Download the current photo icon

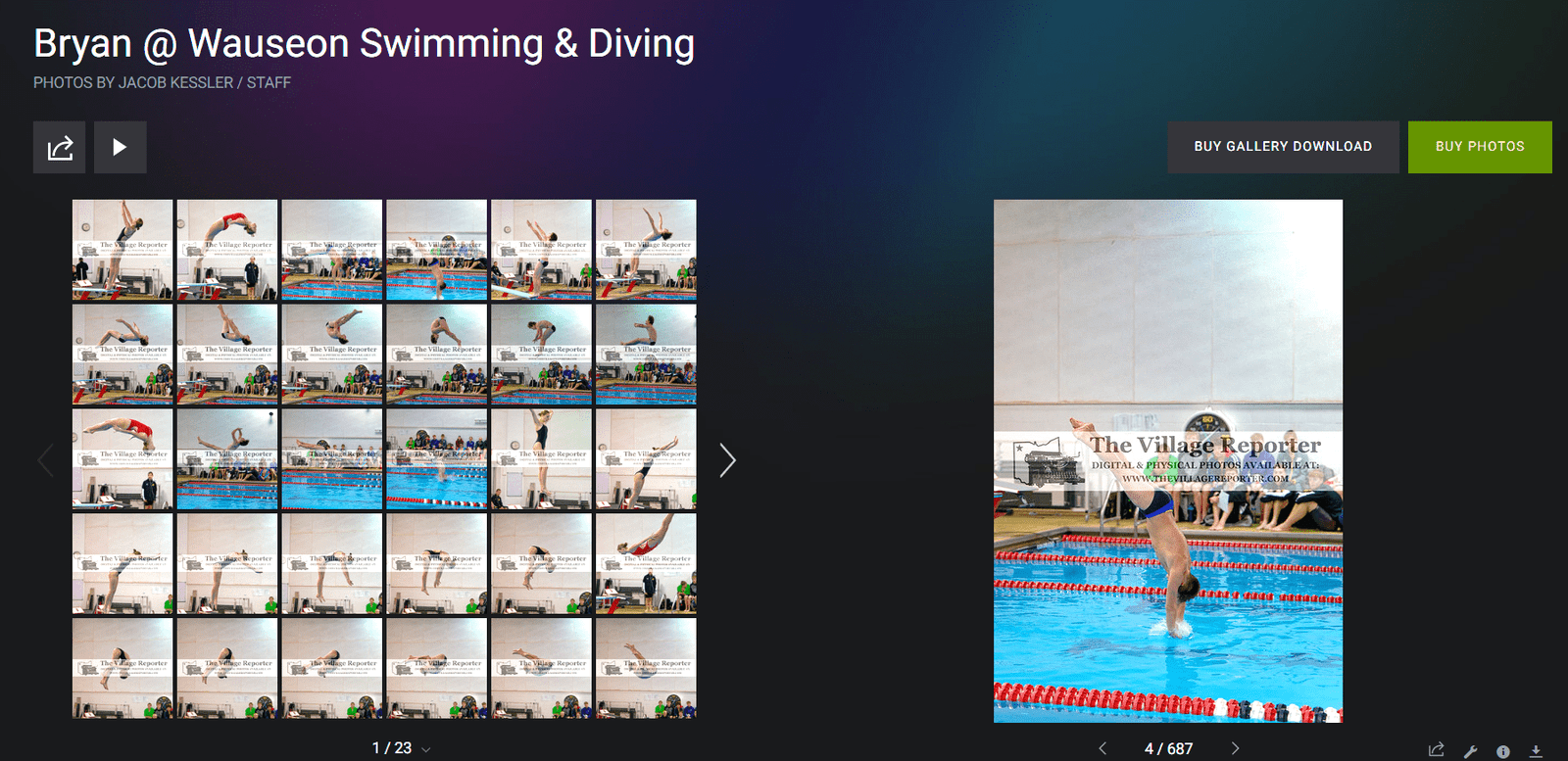(x=1536, y=751)
